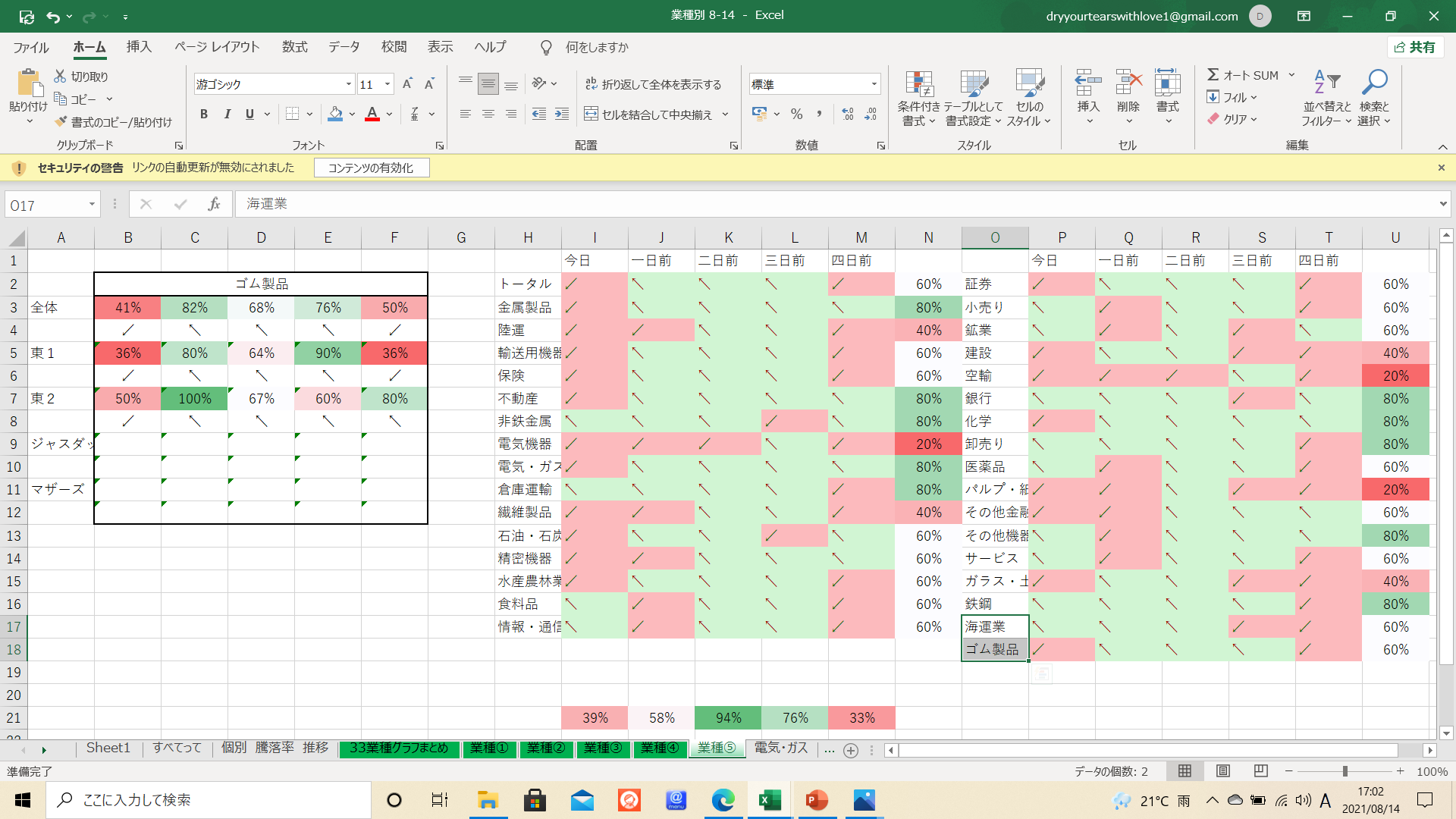Click the Conditional Formatting icon
Screen dimensions: 1456x819
(x=918, y=85)
